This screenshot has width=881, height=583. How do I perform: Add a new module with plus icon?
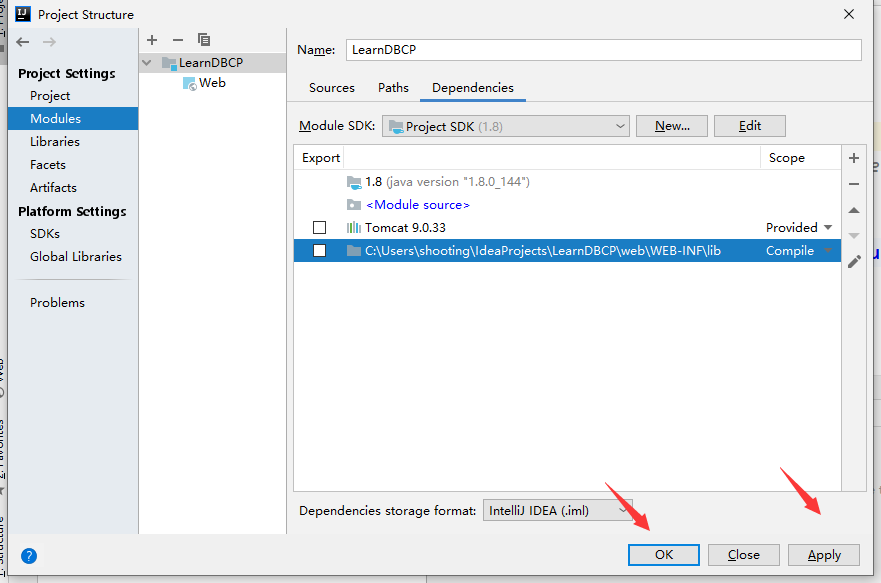click(x=152, y=40)
